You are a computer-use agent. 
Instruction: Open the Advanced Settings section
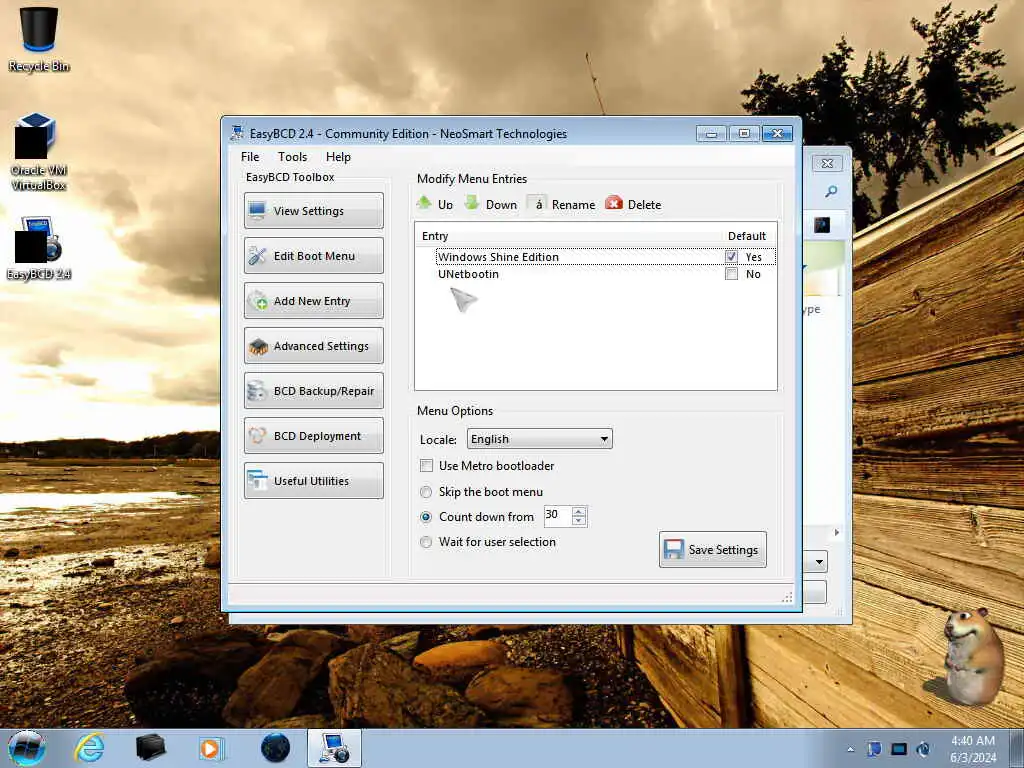[313, 345]
